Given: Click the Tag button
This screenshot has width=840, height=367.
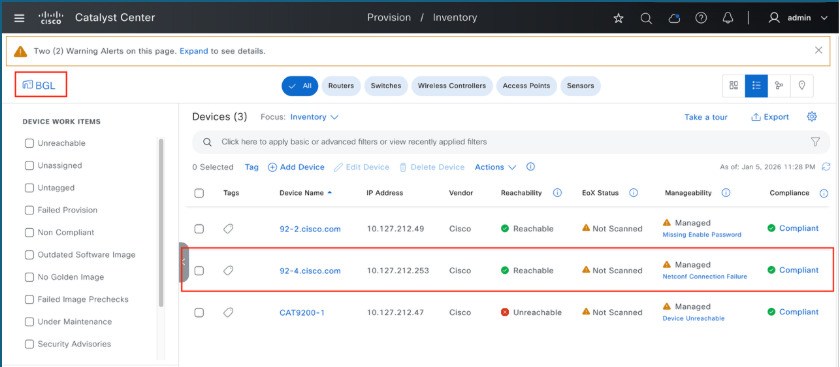Looking at the screenshot, I should pos(252,167).
